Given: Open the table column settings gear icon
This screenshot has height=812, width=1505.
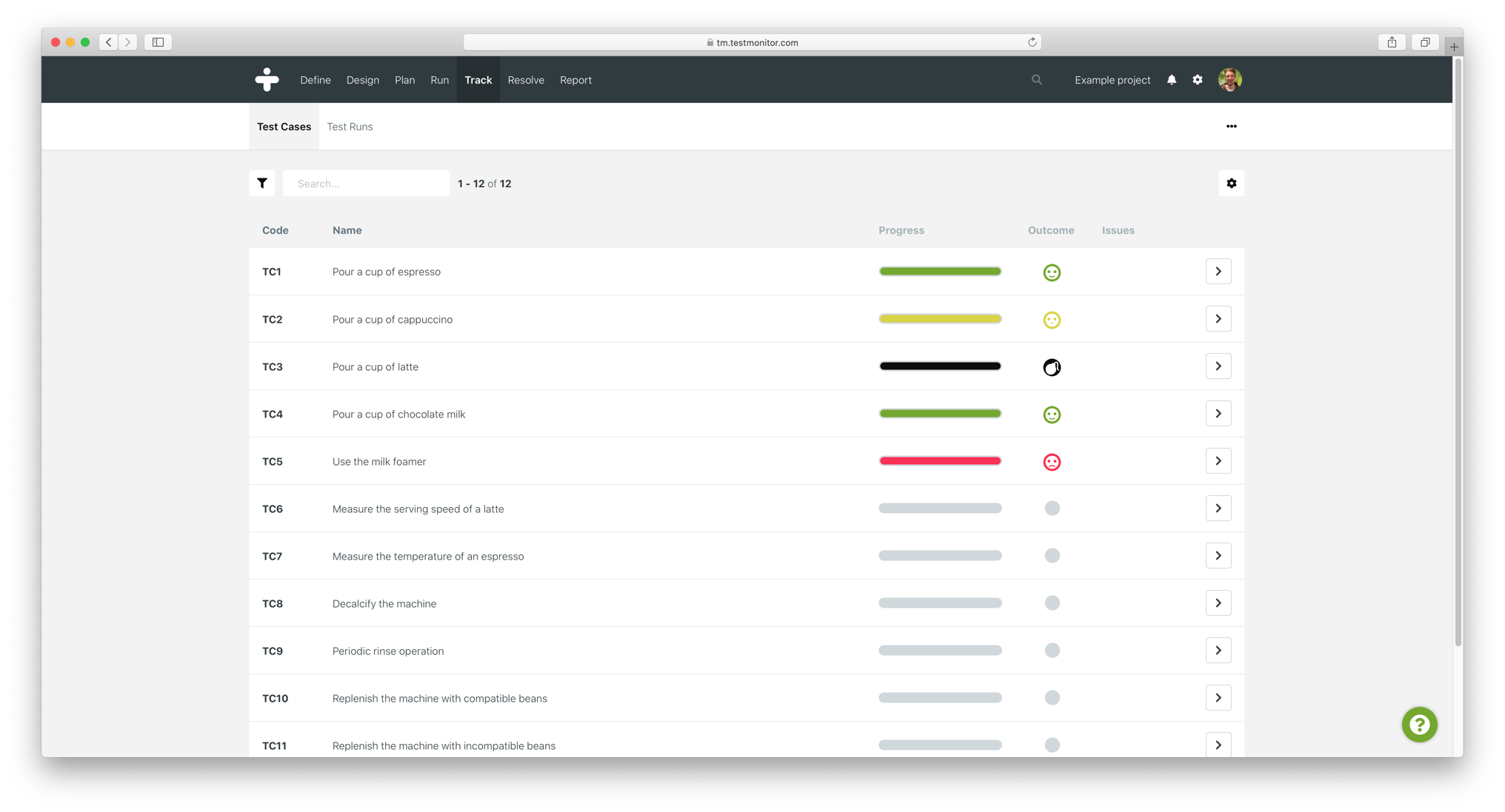Looking at the screenshot, I should coord(1232,183).
